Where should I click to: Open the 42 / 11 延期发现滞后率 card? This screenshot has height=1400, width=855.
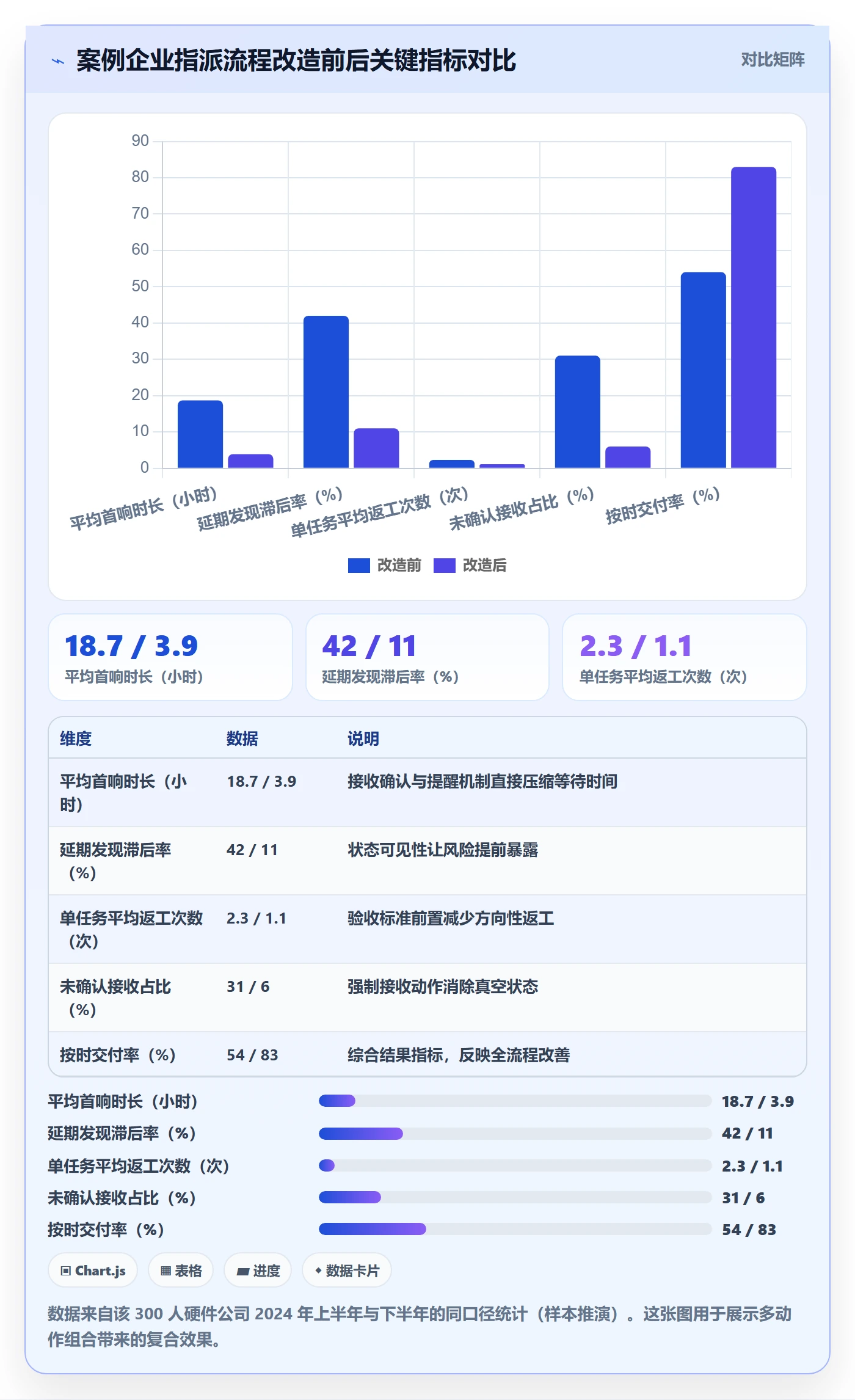428,657
